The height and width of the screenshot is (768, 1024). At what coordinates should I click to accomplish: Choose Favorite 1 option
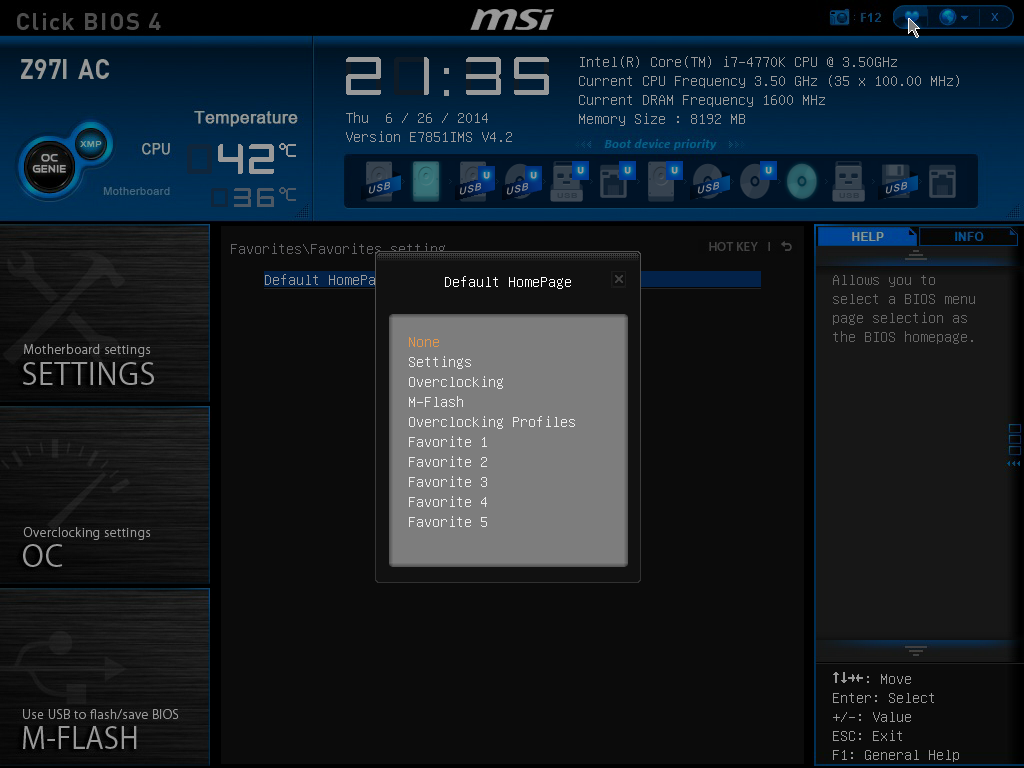pyautogui.click(x=447, y=442)
